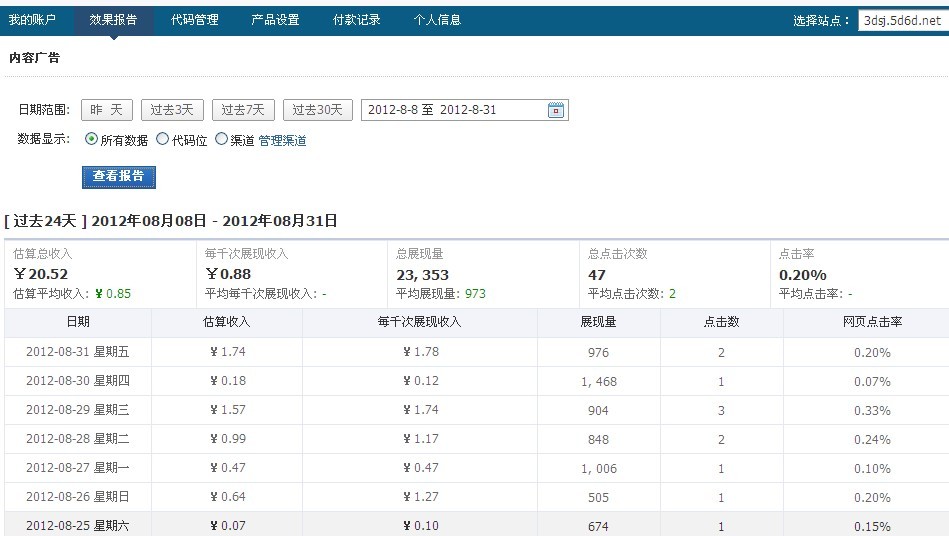Click the 估算收入 column header
949x536 pixels.
point(226,322)
